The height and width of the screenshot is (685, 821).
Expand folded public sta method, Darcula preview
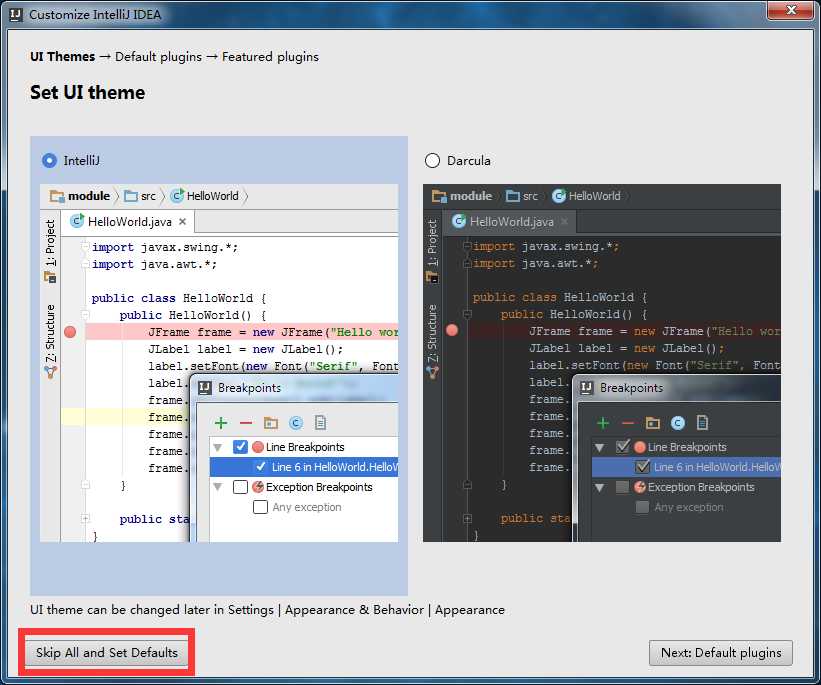click(468, 518)
